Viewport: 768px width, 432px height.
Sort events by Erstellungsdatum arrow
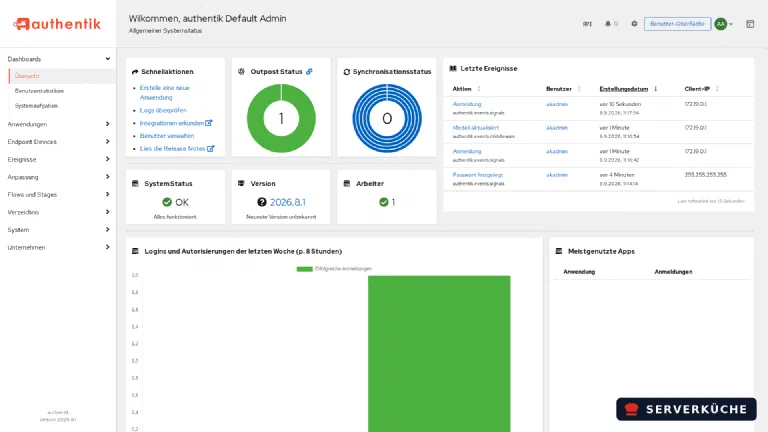tap(655, 89)
